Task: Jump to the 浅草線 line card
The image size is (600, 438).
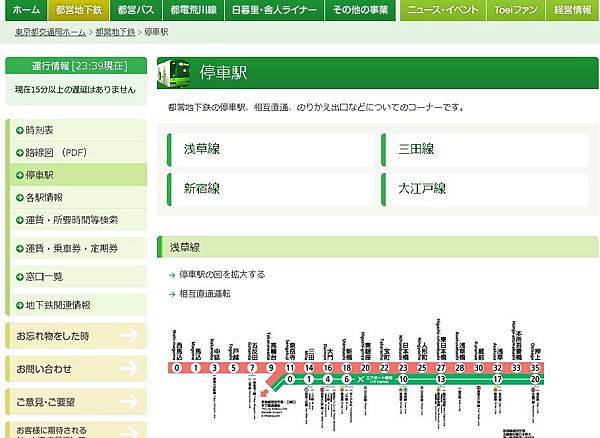Action: click(x=271, y=149)
